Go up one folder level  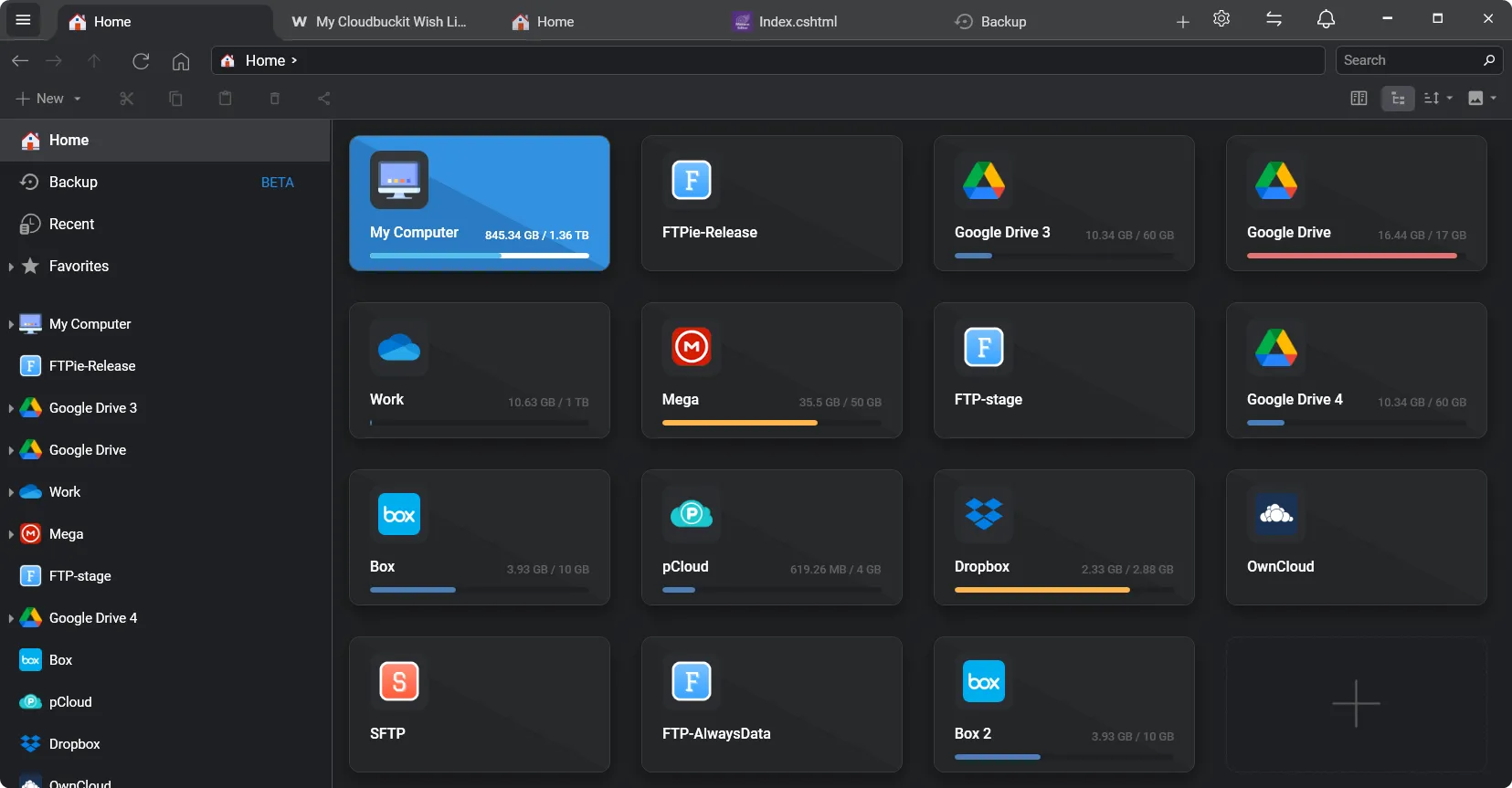pos(94,60)
